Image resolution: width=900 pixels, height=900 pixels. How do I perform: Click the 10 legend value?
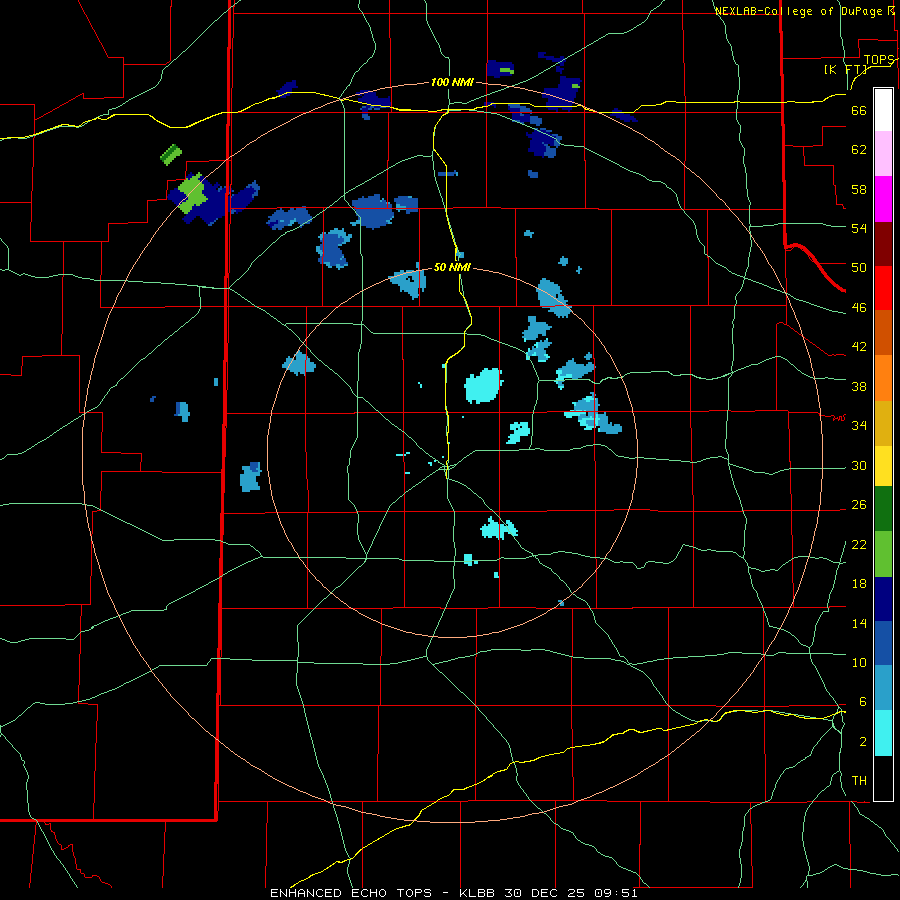click(859, 662)
